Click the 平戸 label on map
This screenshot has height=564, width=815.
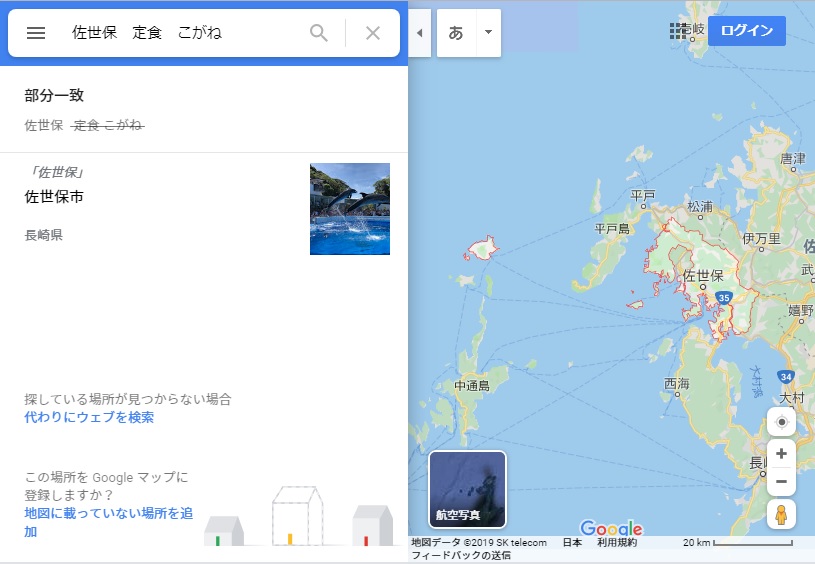coord(643,196)
